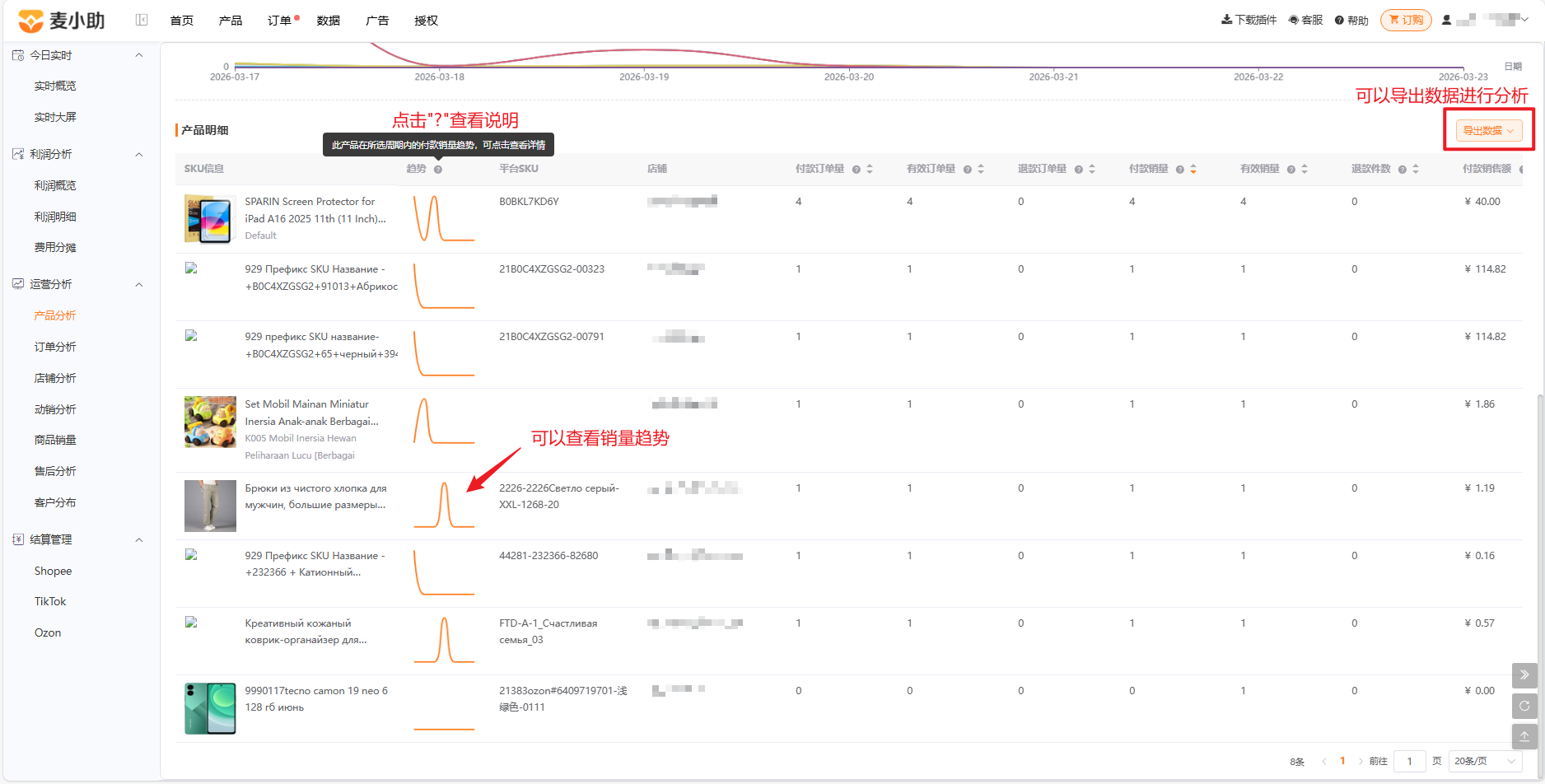Open 客服 customer service
The width and height of the screenshot is (1545, 784).
(1306, 20)
